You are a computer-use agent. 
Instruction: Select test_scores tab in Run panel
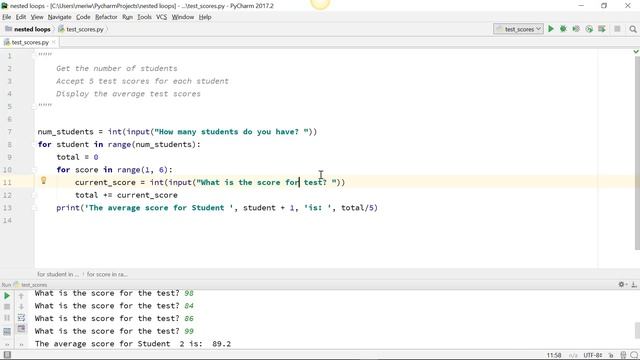click(x=31, y=285)
